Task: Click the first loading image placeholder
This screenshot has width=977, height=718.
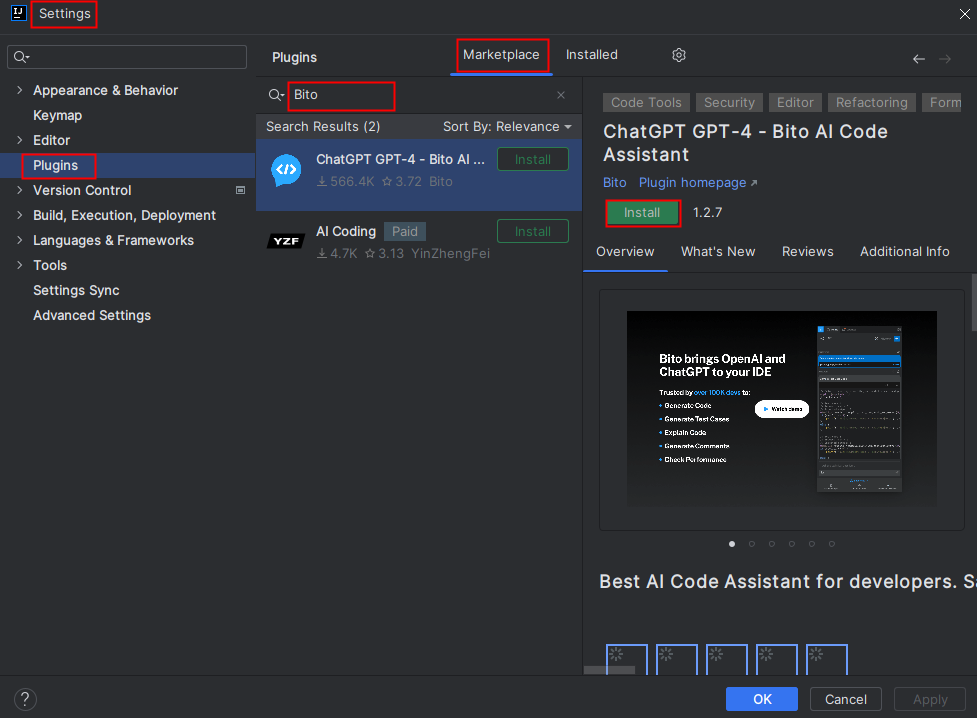Action: point(627,659)
